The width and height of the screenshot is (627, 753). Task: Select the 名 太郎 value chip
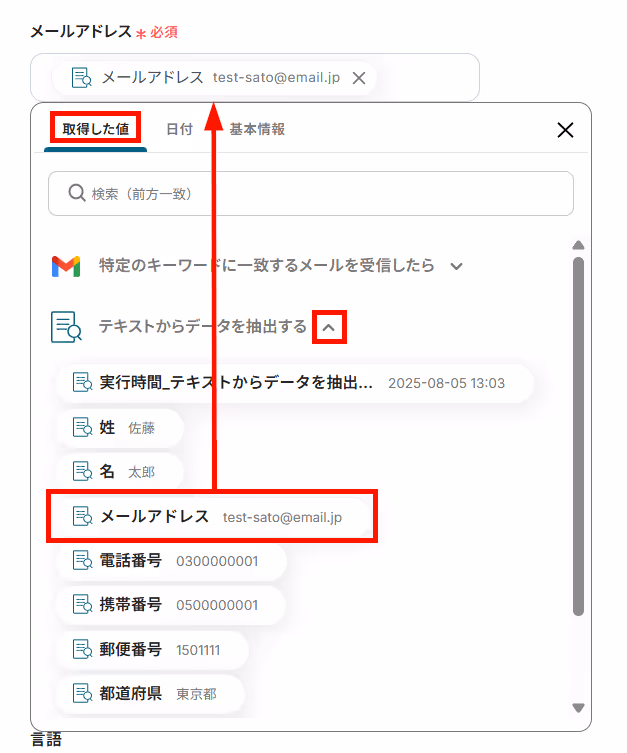pos(120,472)
